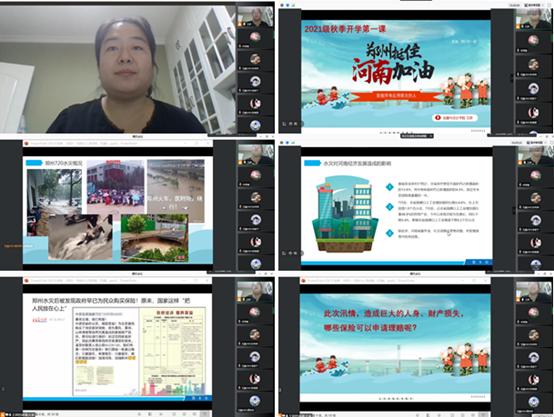Viewport: 554px width, 417px height.
Task: Click PowerPoint logo icon in middle-left panel title bar
Action: pos(26,143)
